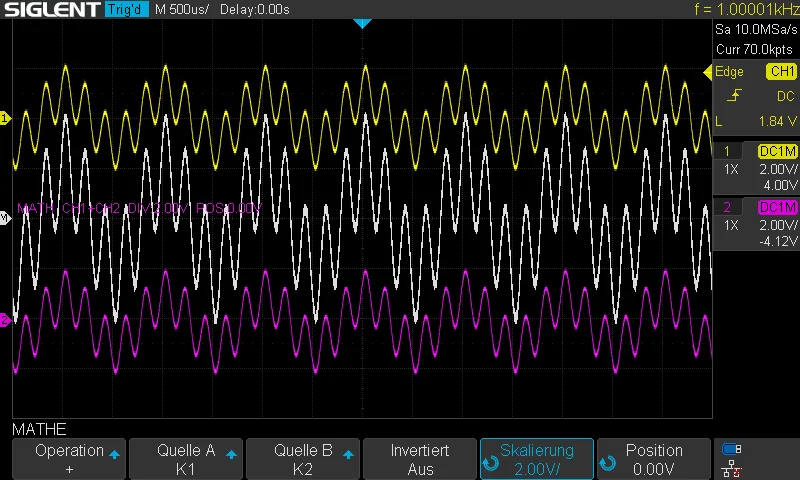Click the USB device status icon
This screenshot has height=480, width=800.
732,449
